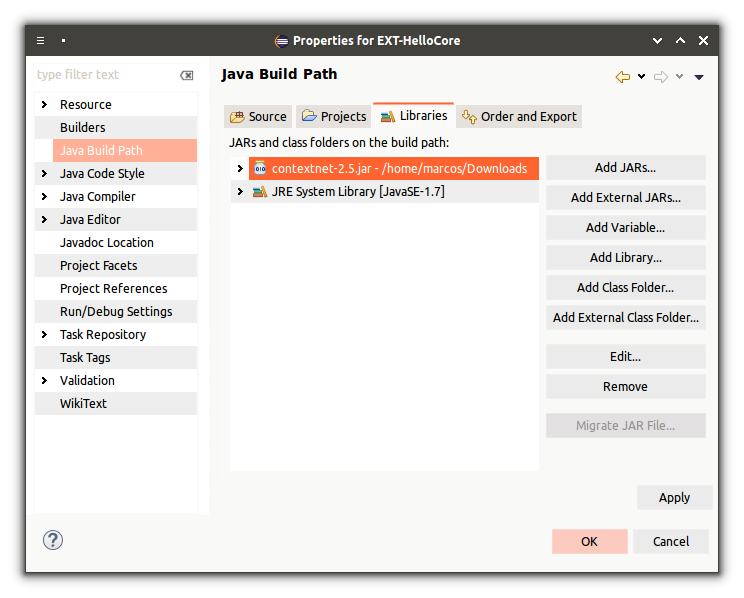
Task: Open the Order and Export tab
Action: coord(519,116)
